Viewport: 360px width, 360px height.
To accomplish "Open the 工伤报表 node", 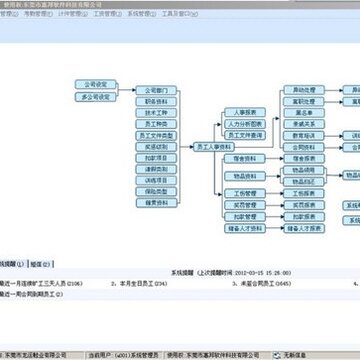I will [304, 193].
